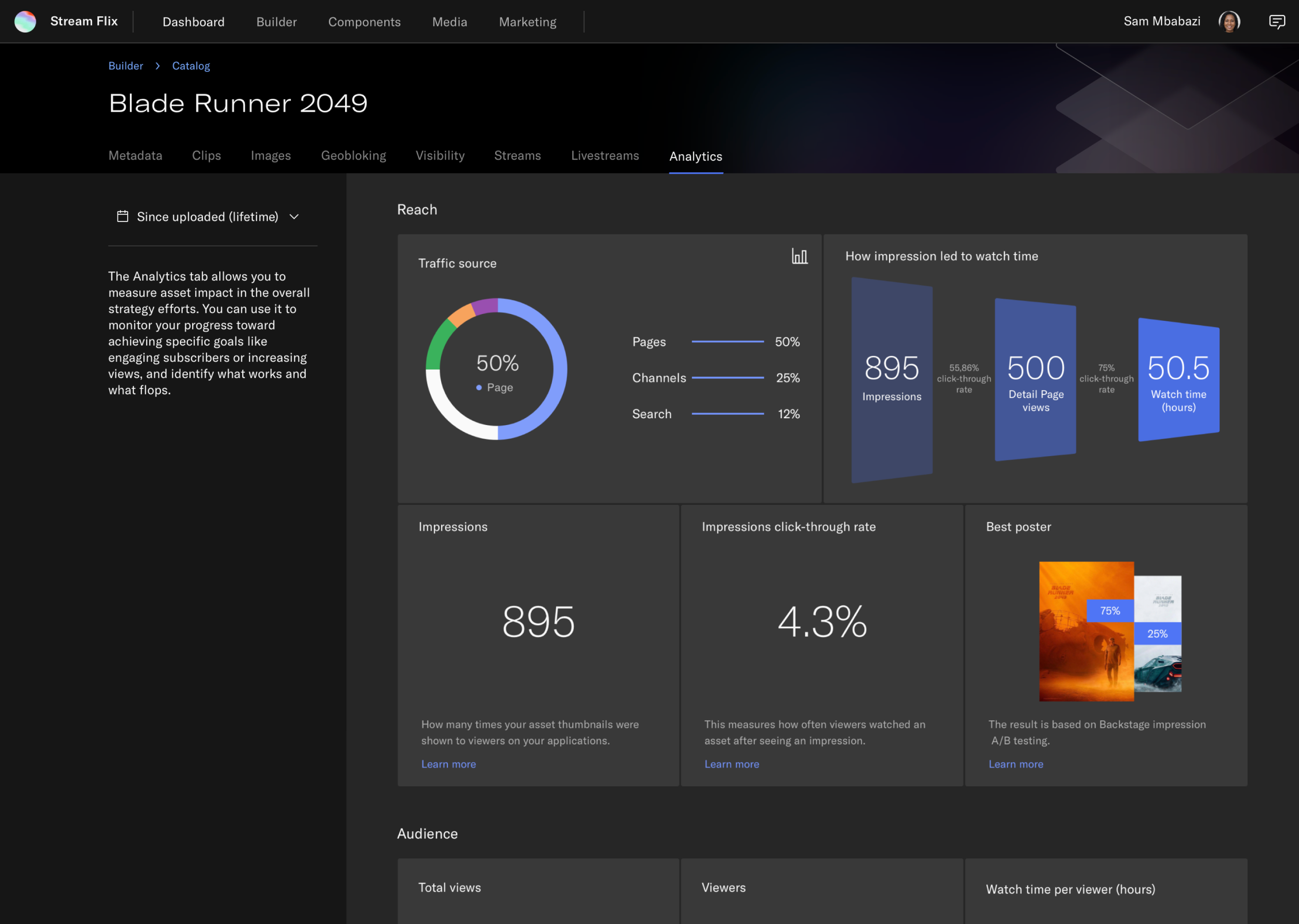Click the Stream Flix logo icon
This screenshot has height=924, width=1299.
[x=25, y=22]
